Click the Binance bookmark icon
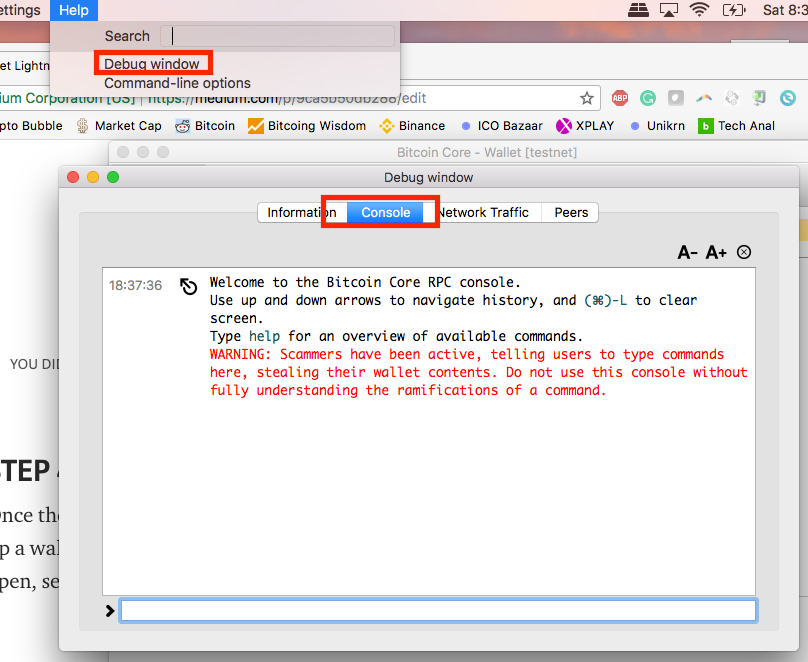Image resolution: width=808 pixels, height=662 pixels. point(386,126)
